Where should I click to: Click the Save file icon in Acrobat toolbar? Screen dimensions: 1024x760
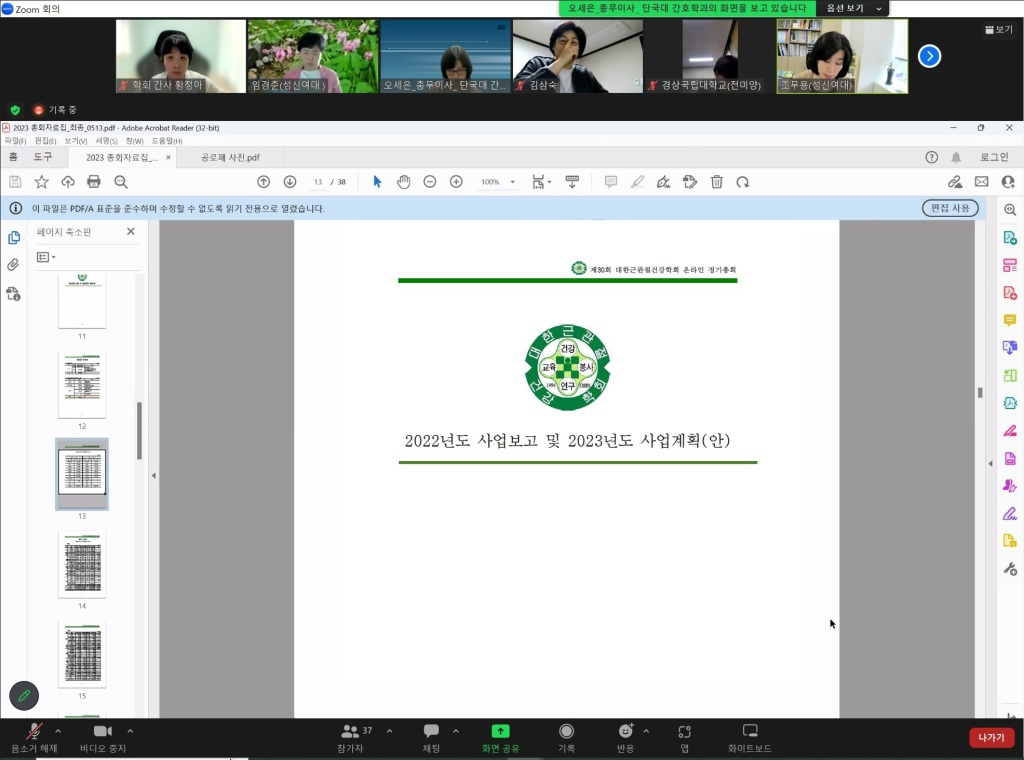click(15, 182)
